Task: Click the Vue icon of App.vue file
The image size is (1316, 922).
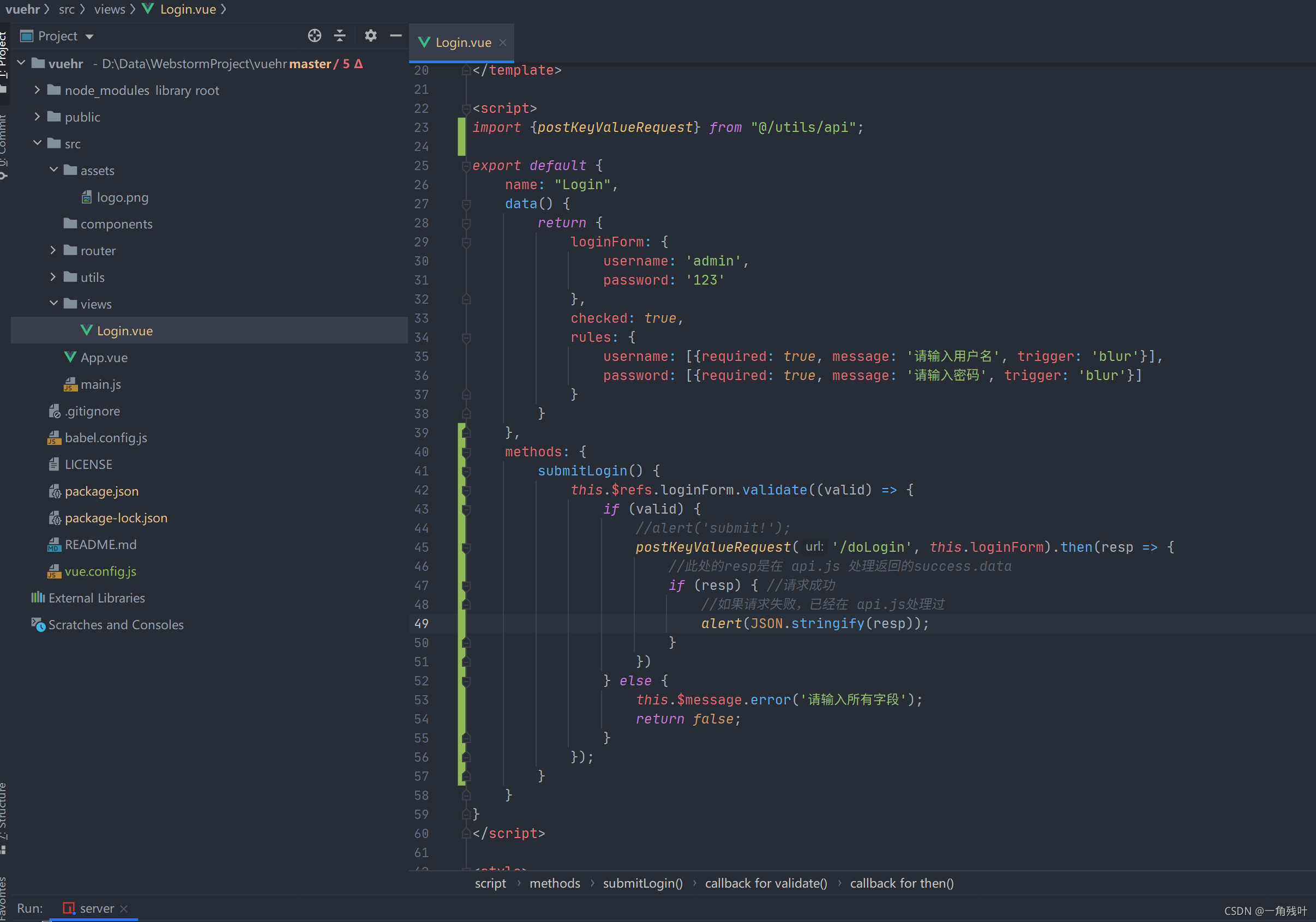Action: 70,358
